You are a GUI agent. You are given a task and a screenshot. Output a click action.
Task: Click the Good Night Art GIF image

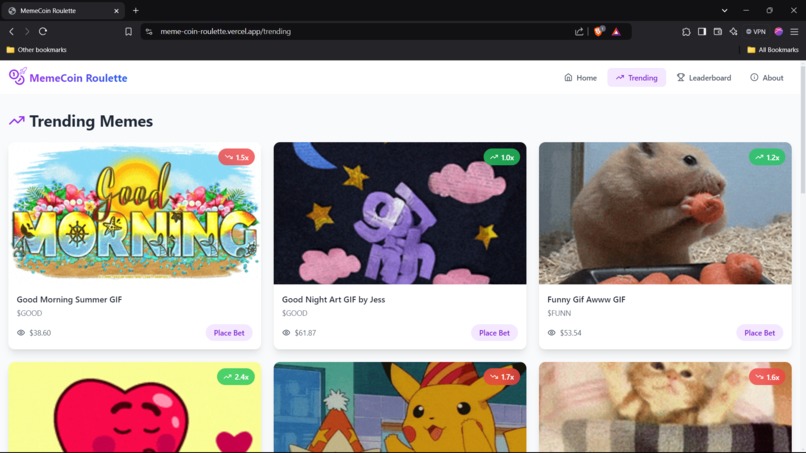click(x=400, y=213)
